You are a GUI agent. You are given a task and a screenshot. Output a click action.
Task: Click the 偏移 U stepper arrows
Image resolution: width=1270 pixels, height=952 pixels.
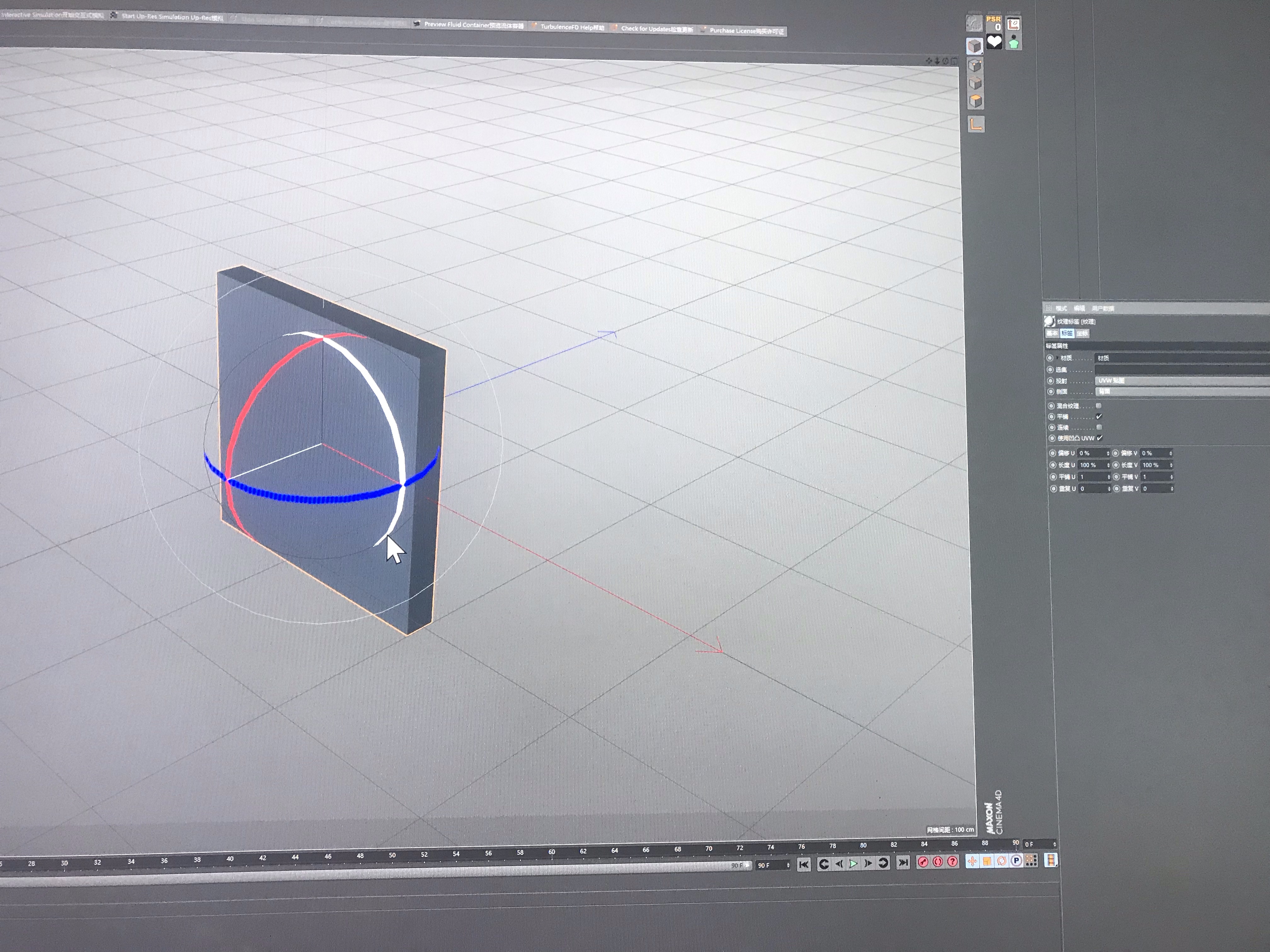1108,453
